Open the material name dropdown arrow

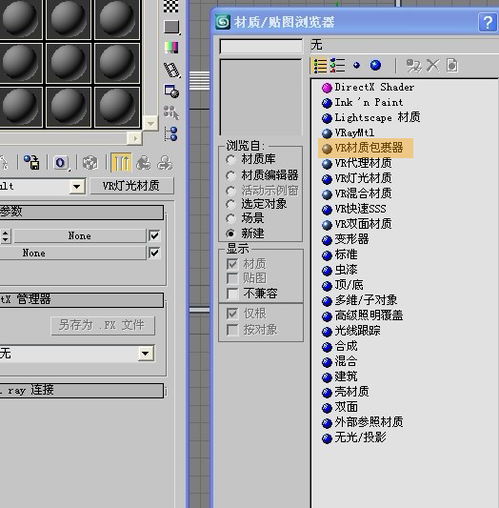tap(77, 186)
